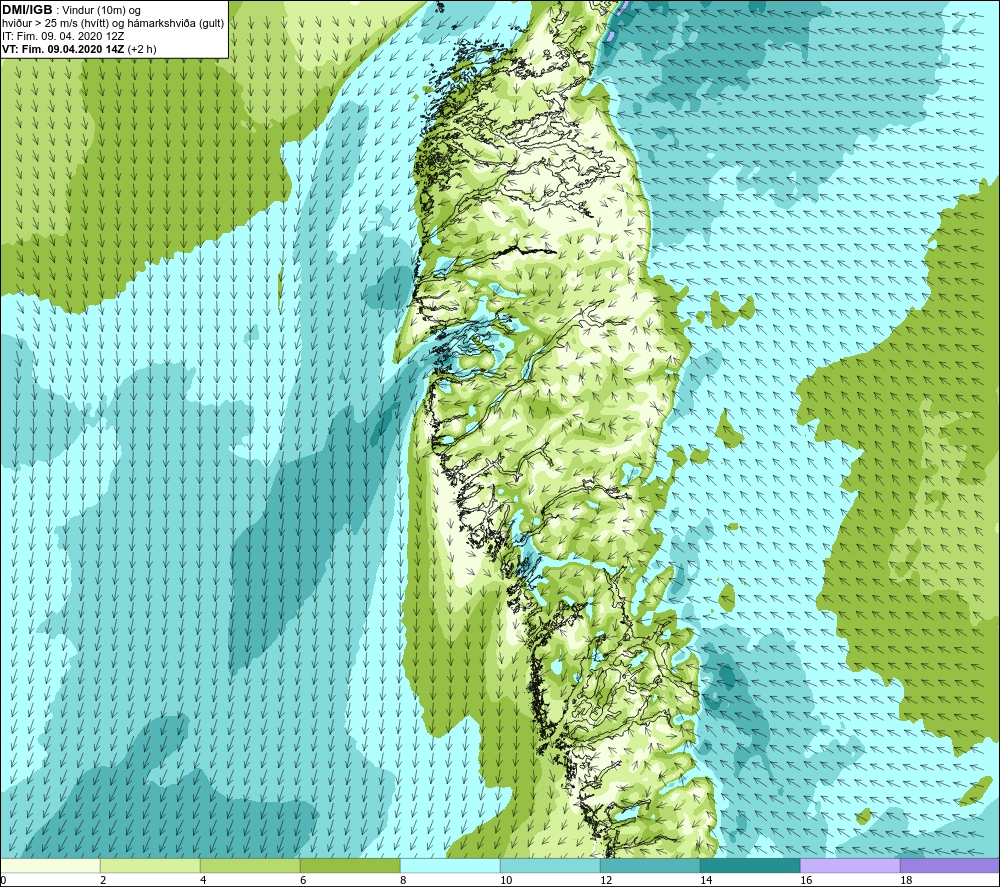Click the 16–18 m/s light purple legend swatch
The image size is (1000, 887).
click(850, 865)
